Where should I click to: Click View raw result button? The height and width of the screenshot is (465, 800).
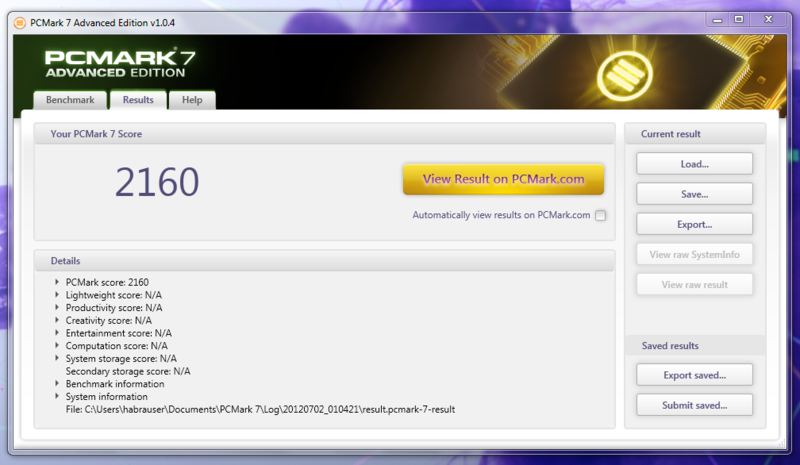[x=694, y=284]
